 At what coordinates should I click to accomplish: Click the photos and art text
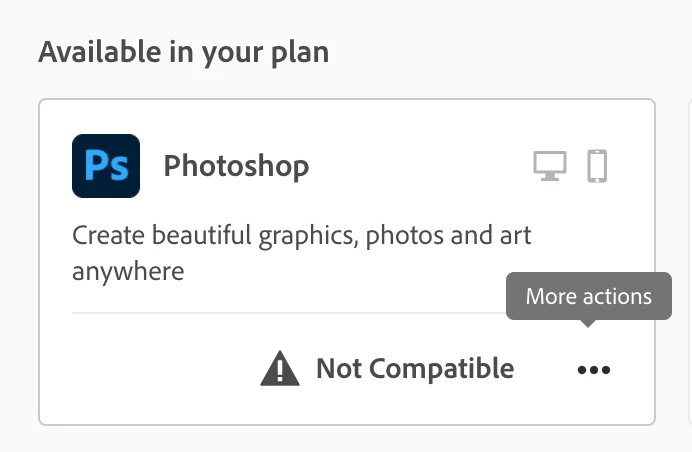448,235
